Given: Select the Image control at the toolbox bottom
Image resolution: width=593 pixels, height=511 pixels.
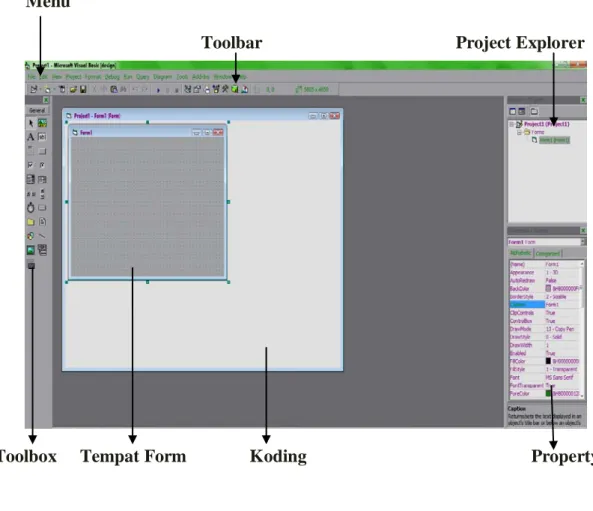Looking at the screenshot, I should (31, 250).
